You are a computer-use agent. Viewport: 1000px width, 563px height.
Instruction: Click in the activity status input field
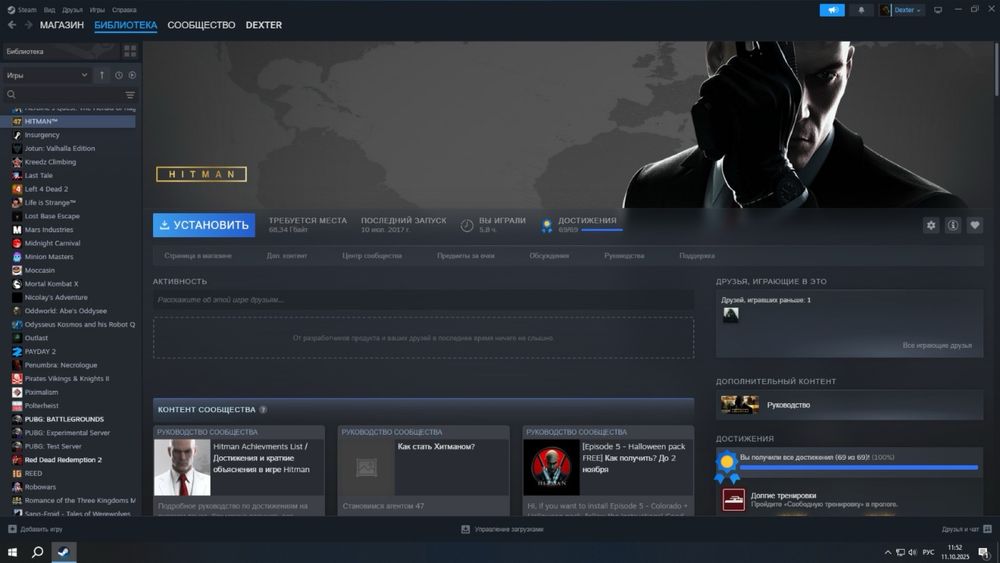click(423, 300)
